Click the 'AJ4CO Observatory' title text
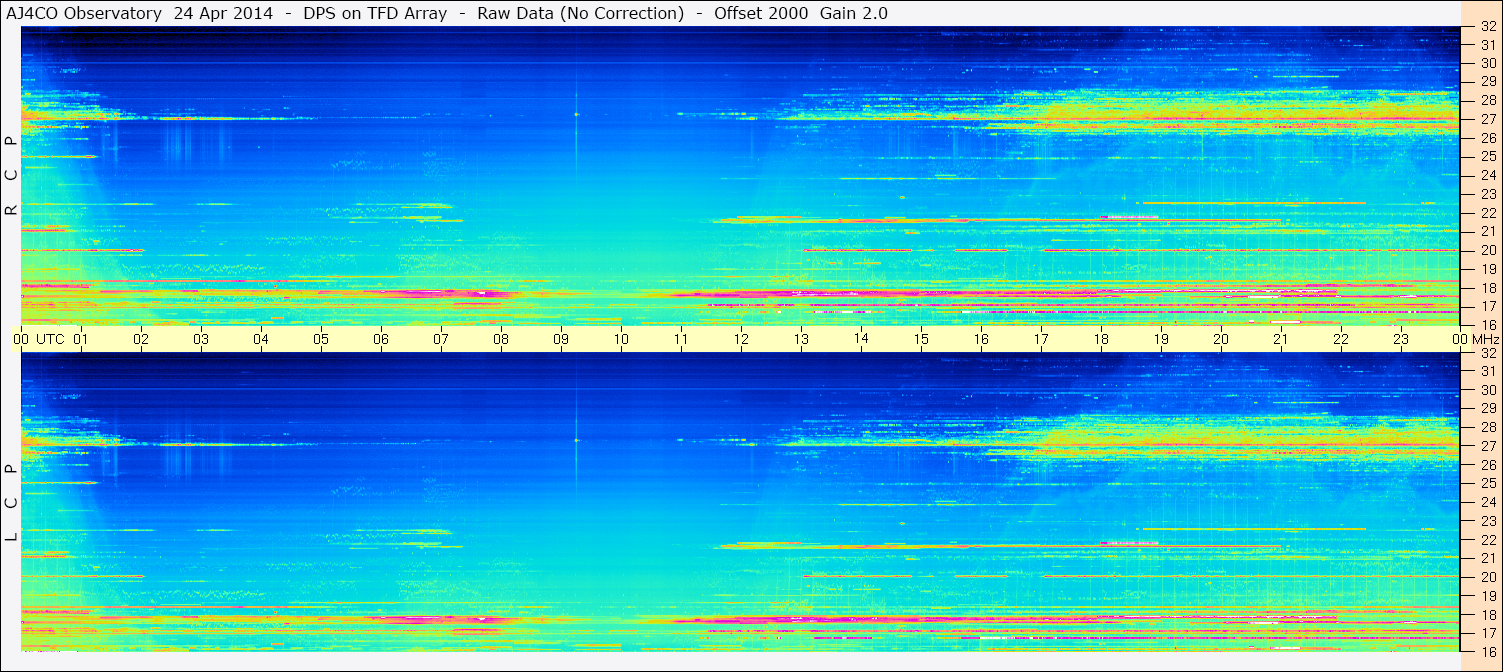 [x=83, y=13]
